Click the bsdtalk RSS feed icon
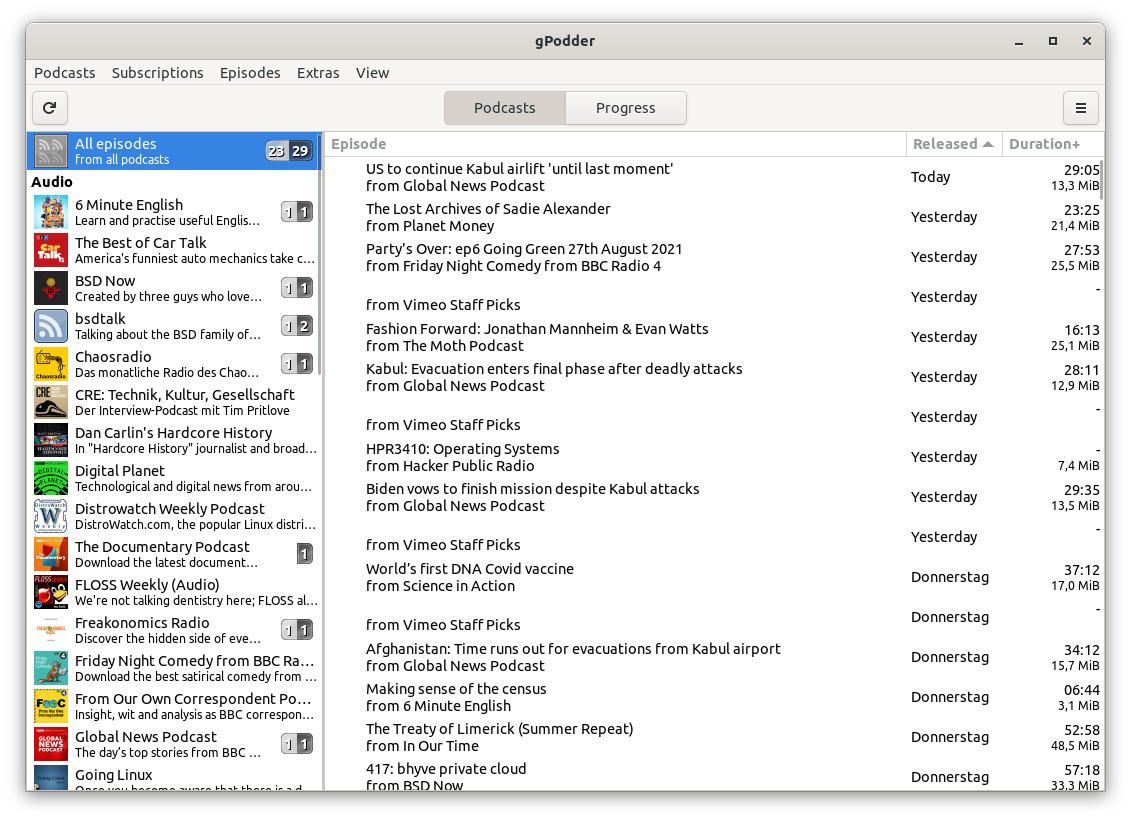 coord(51,326)
